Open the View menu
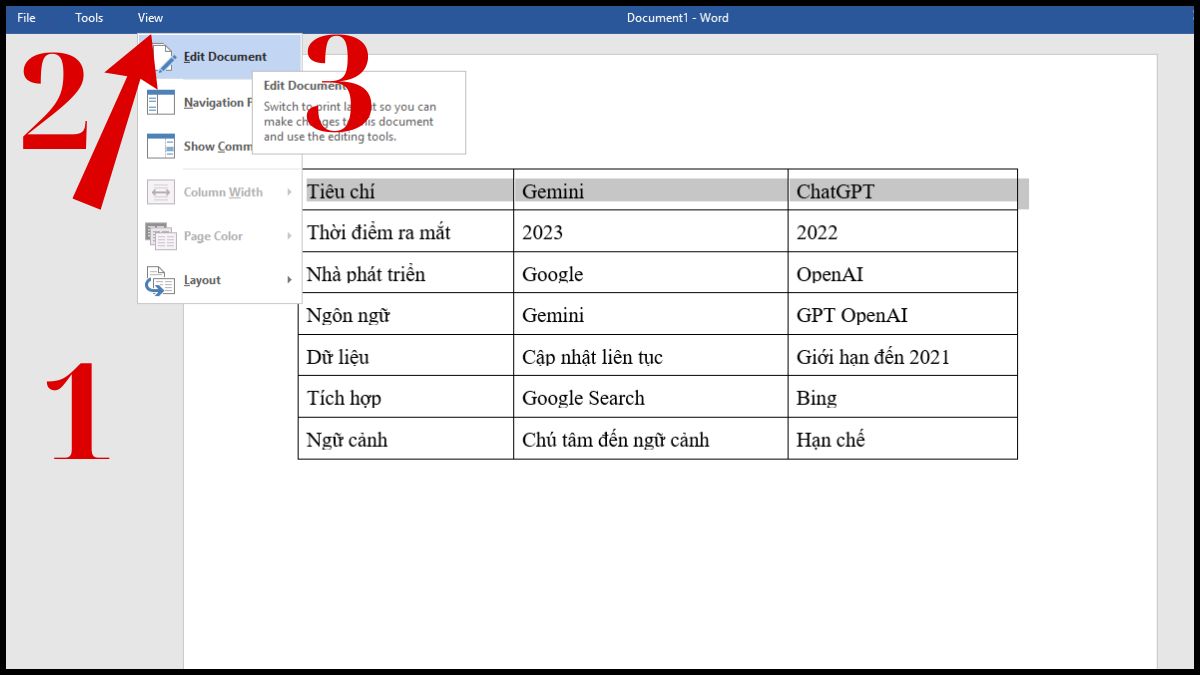The height and width of the screenshot is (675, 1200). click(150, 18)
